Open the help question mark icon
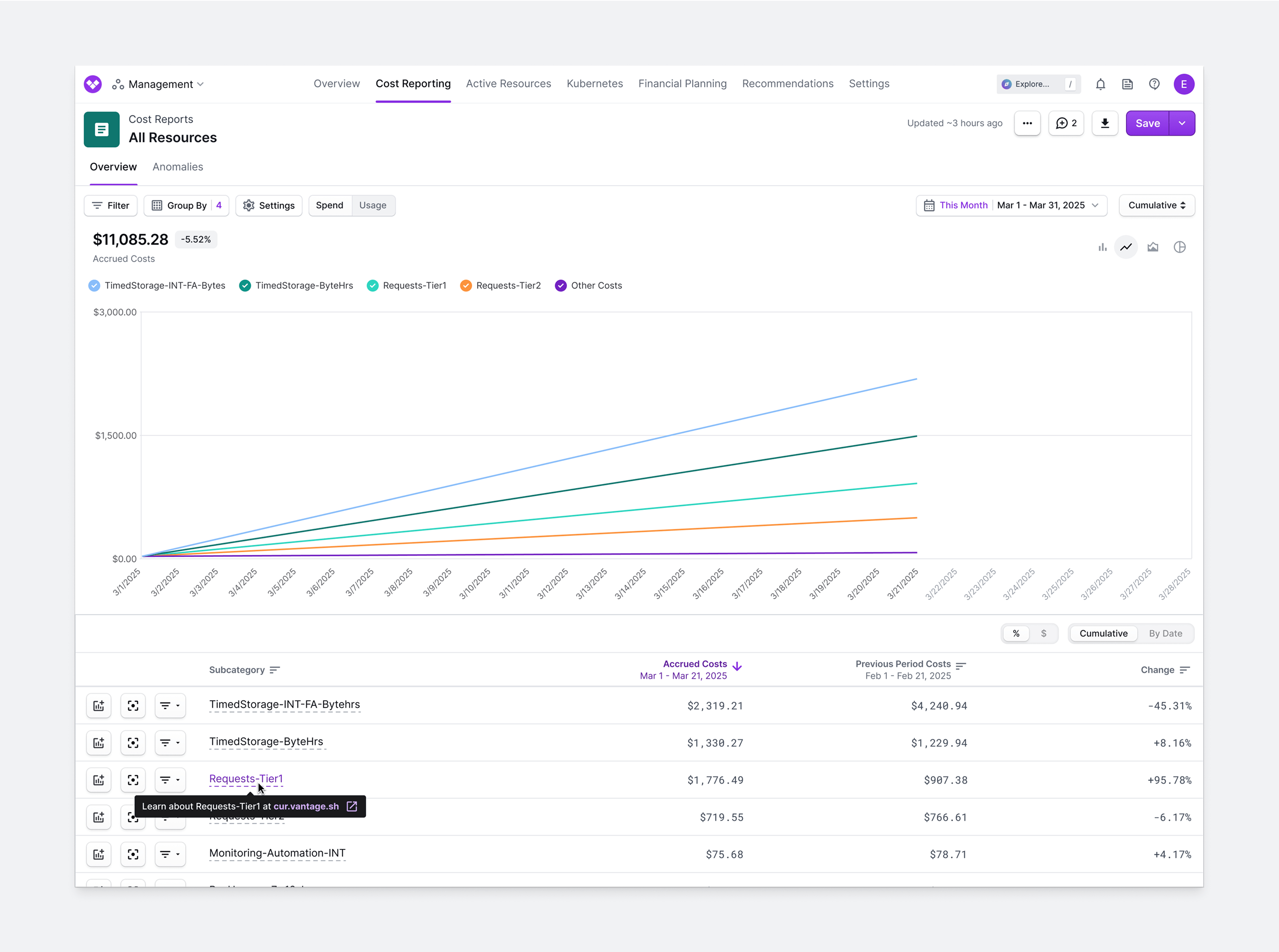1279x952 pixels. 1154,84
